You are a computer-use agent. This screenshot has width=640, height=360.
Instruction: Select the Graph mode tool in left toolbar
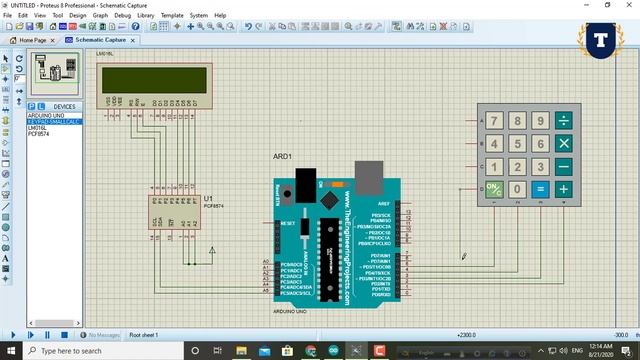point(6,153)
